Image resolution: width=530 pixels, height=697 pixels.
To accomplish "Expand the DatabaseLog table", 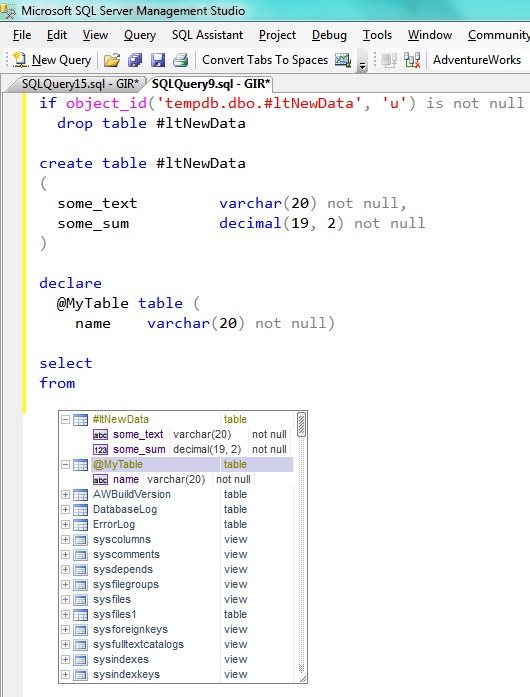I will [65, 509].
